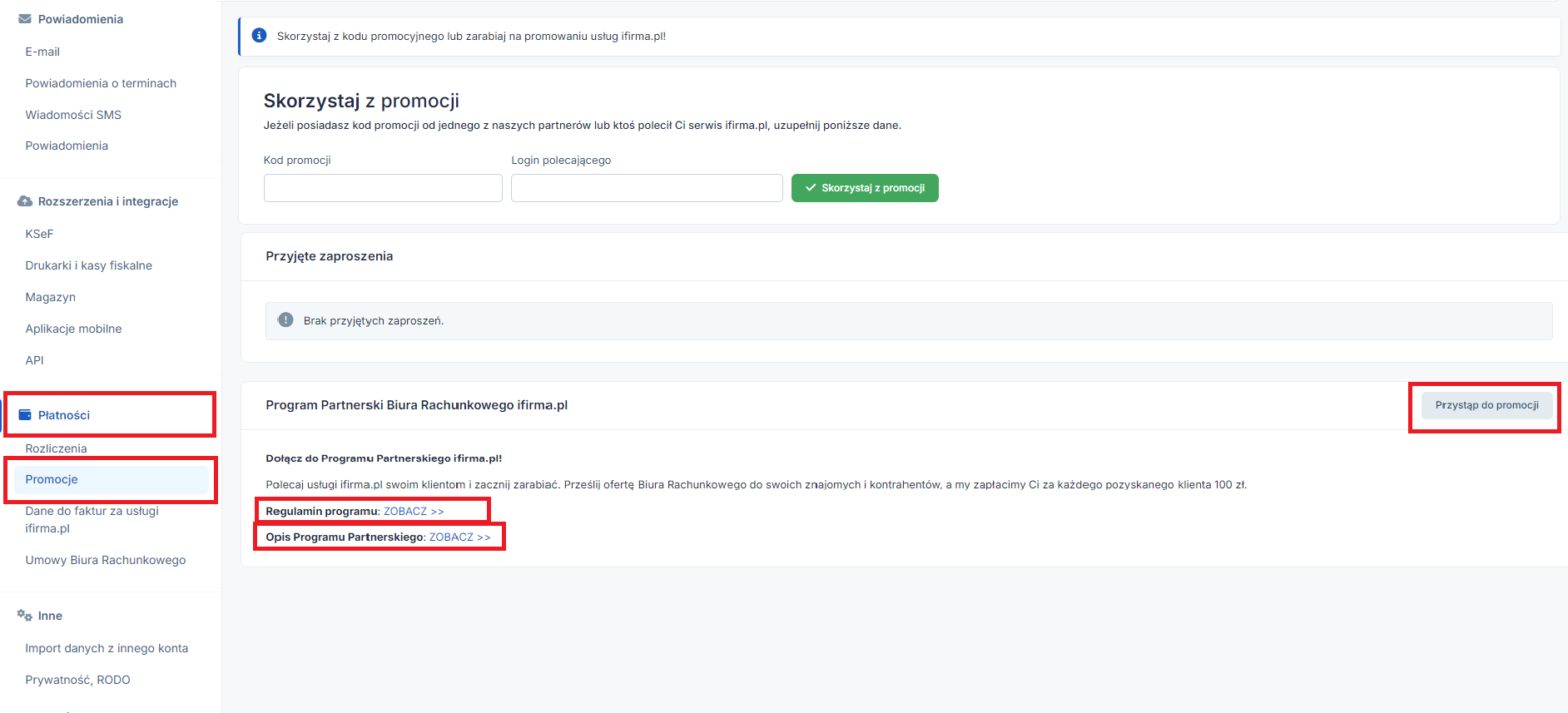Image resolution: width=1568 pixels, height=713 pixels.
Task: Click the top banner text about kod promocyjny
Action: (x=471, y=36)
